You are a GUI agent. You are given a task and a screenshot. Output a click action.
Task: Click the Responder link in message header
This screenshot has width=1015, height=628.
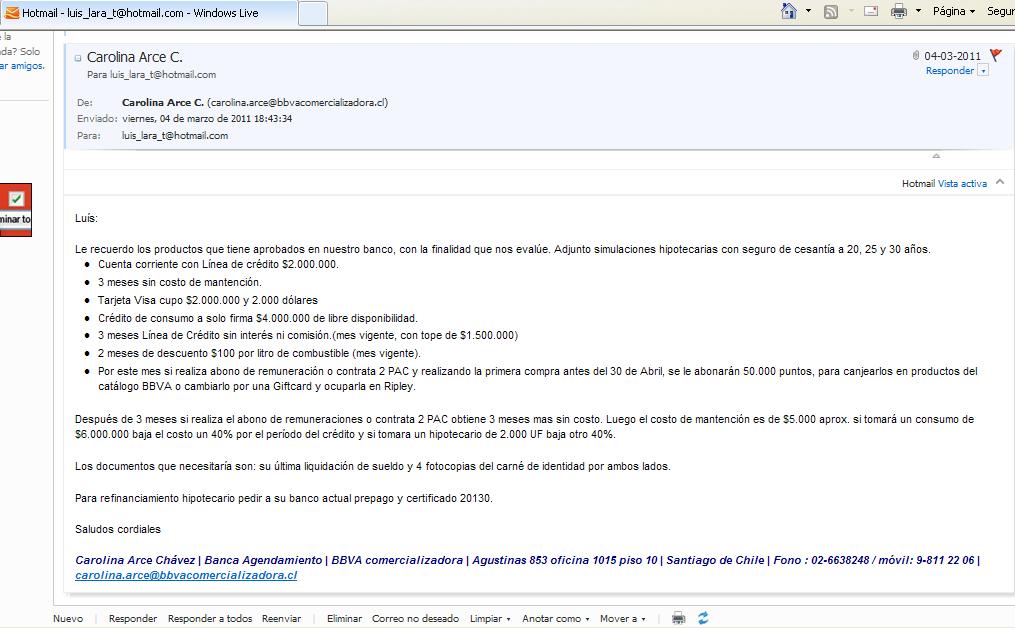point(950,71)
